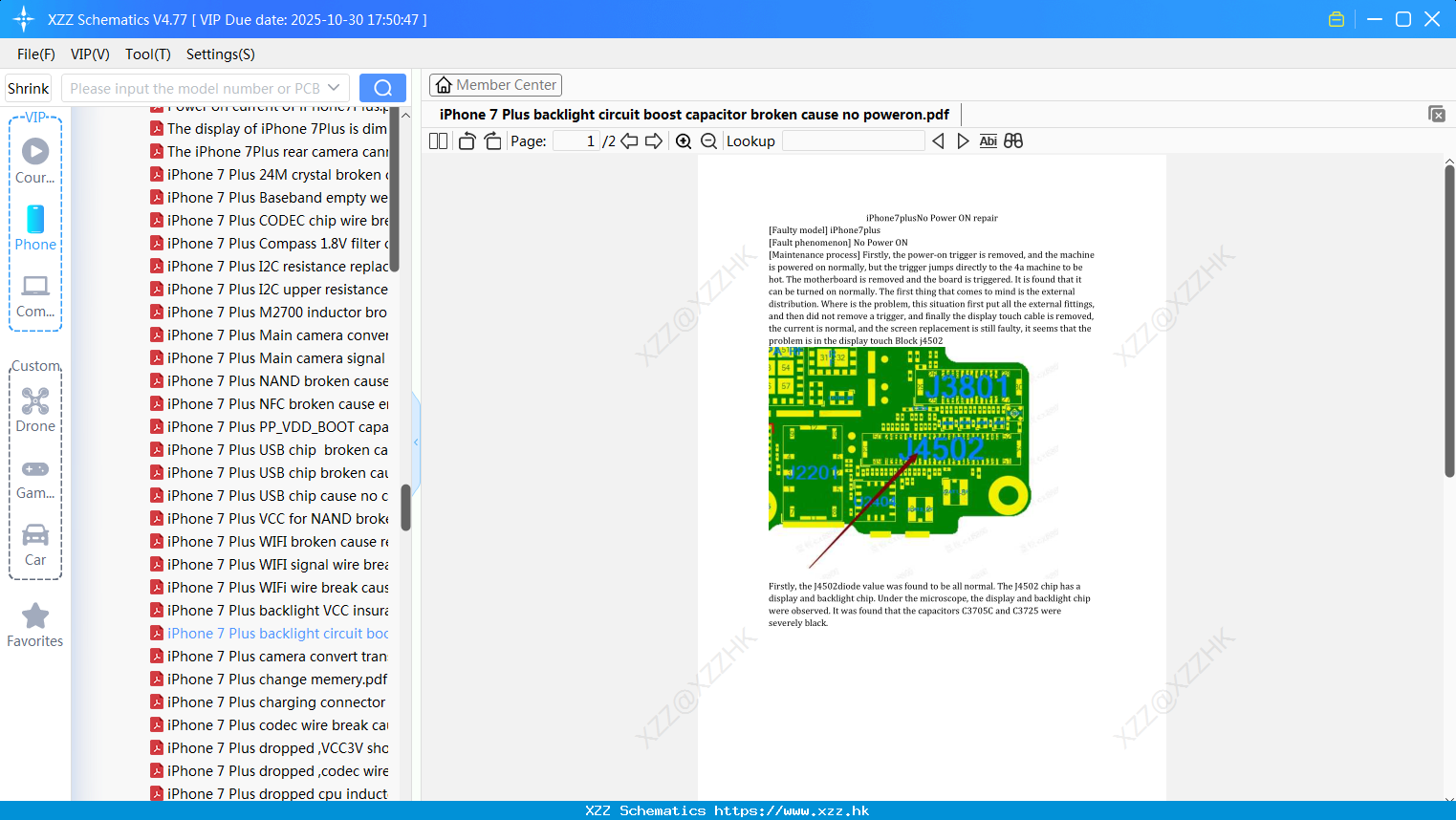Open iPhone 7 Plus charging connector file
1456x820 pixels.
[269, 702]
